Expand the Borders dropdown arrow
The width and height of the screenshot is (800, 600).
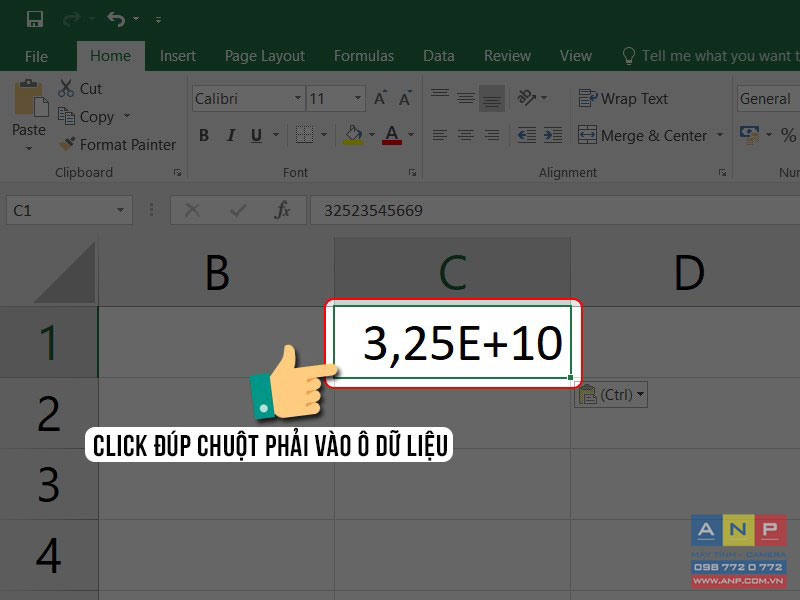[323, 135]
